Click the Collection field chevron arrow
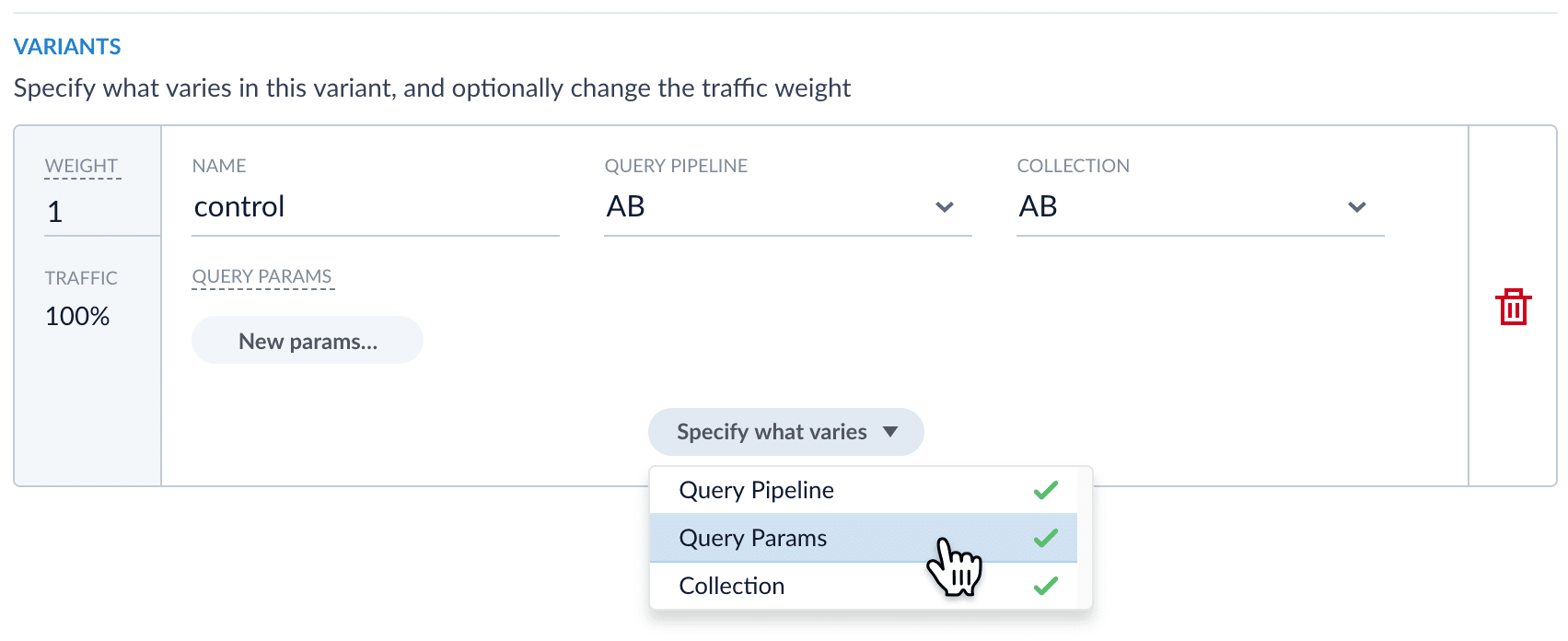 (x=1356, y=207)
